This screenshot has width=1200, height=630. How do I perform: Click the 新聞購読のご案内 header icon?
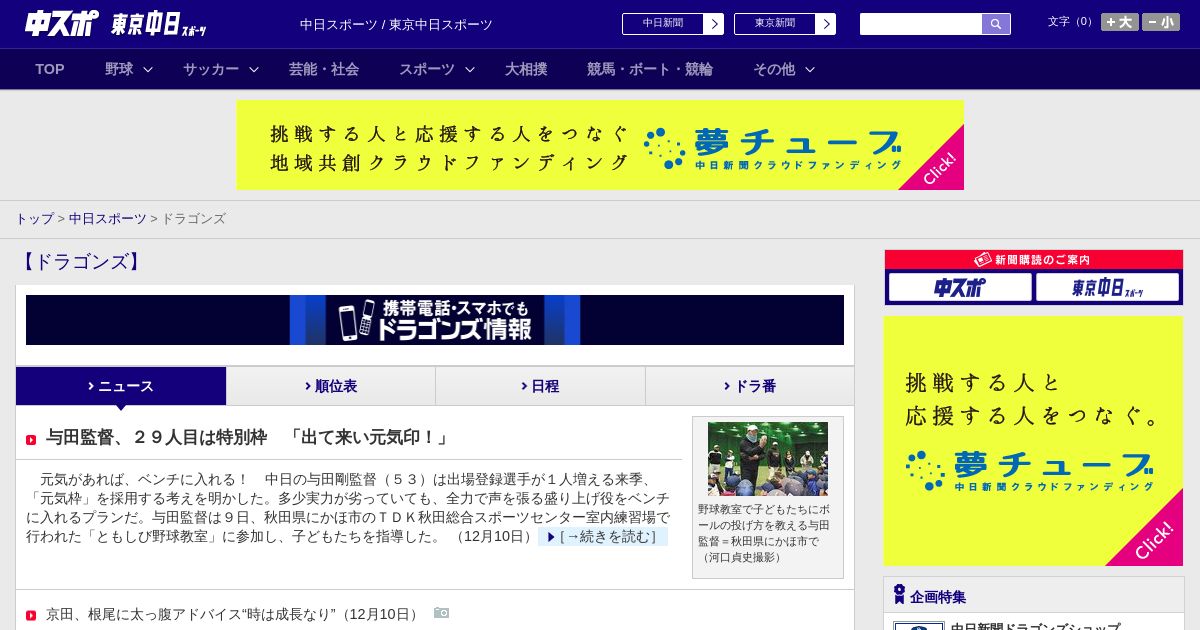click(x=982, y=259)
